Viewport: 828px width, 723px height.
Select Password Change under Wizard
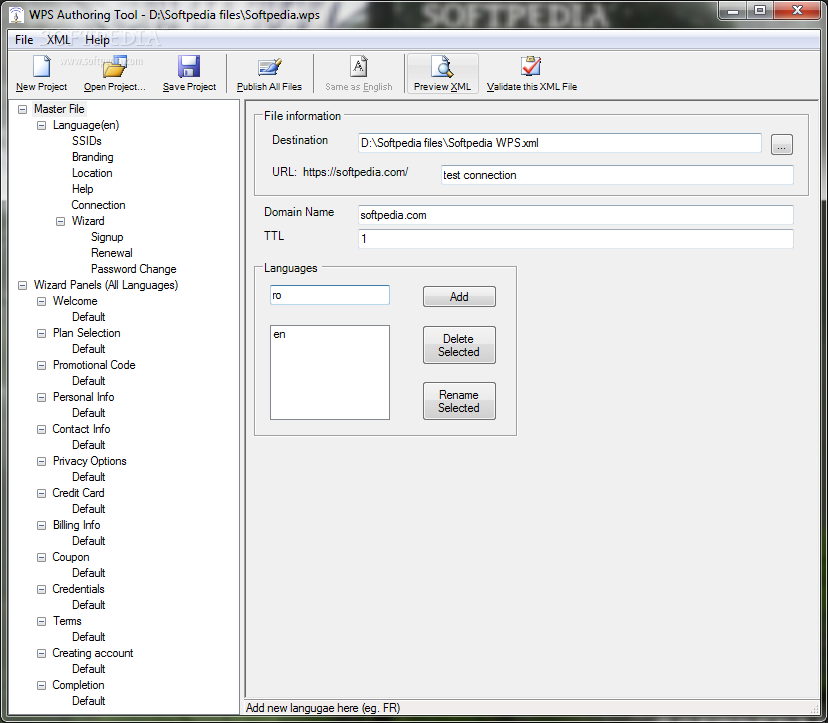(134, 269)
